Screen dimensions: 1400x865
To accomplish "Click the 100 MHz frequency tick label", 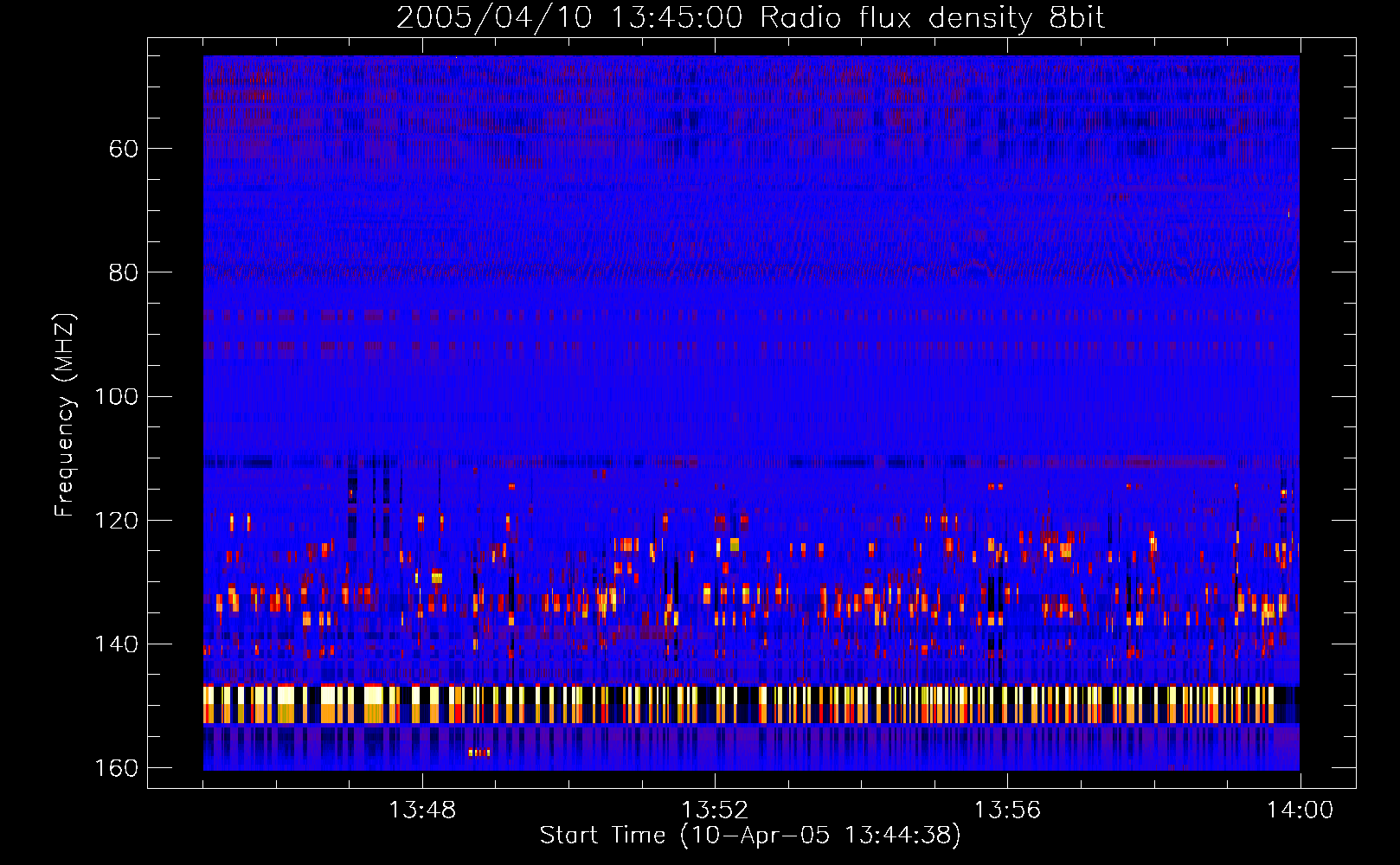I will click(116, 396).
